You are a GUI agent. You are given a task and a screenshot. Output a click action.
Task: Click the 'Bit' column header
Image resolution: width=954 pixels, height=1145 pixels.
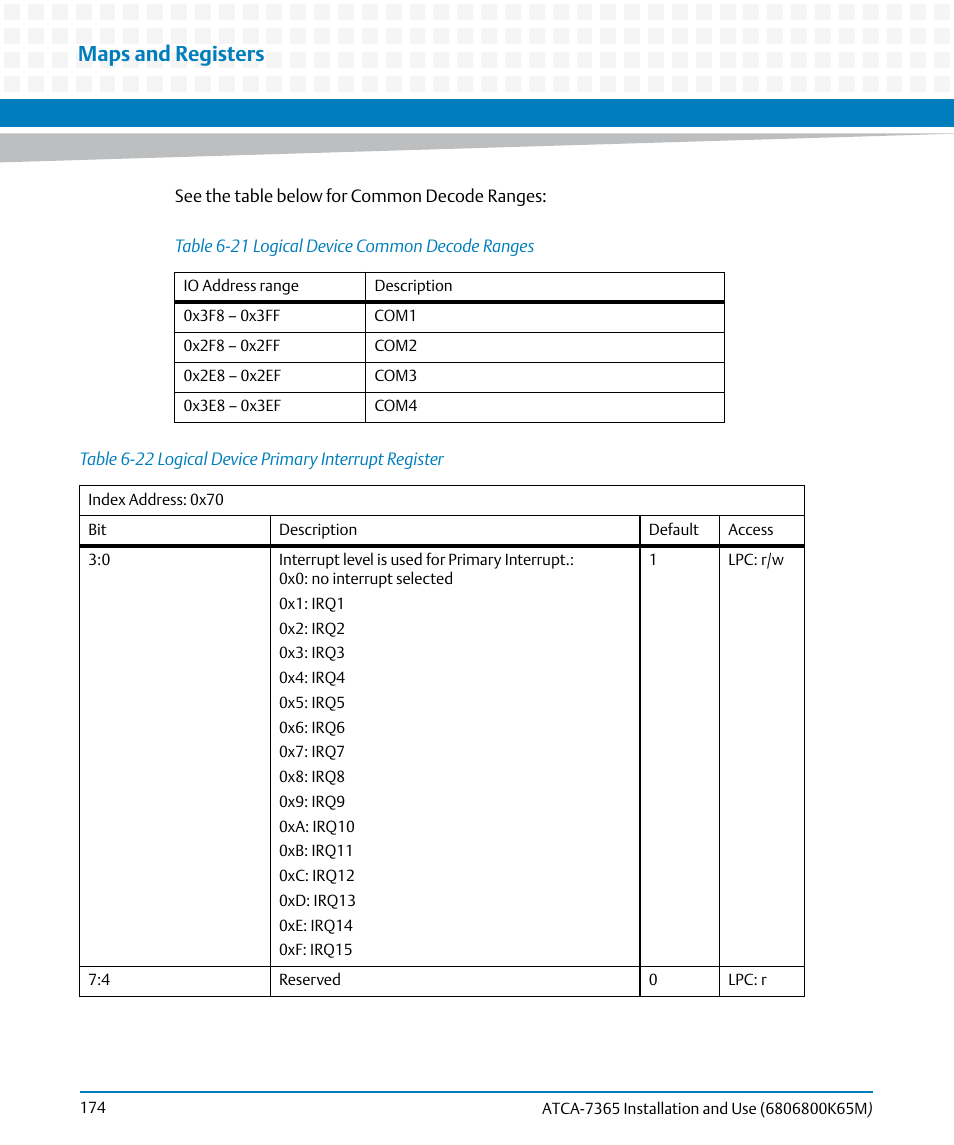175,530
